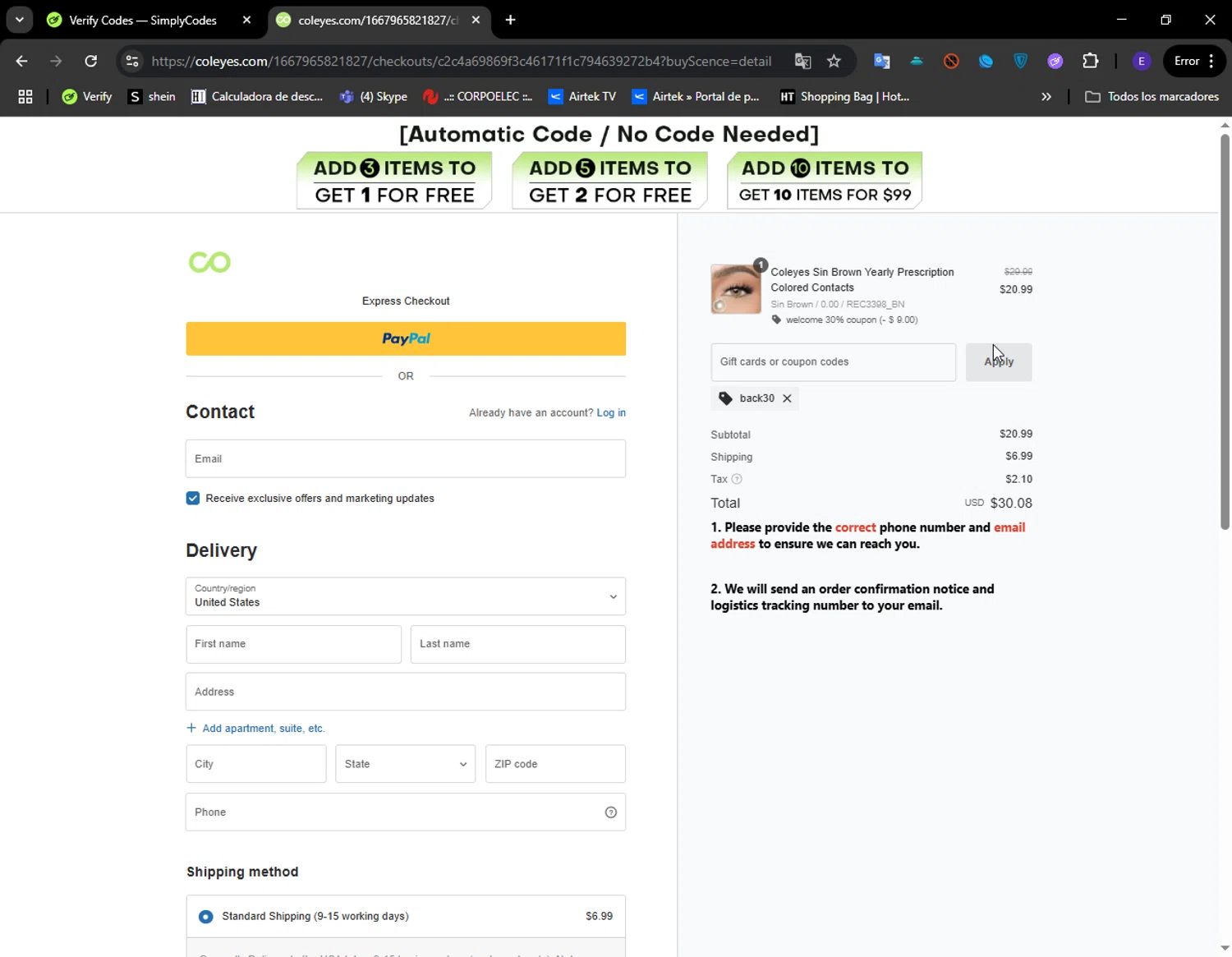Click the Address input field
Image resolution: width=1232 pixels, height=957 pixels.
coord(406,692)
